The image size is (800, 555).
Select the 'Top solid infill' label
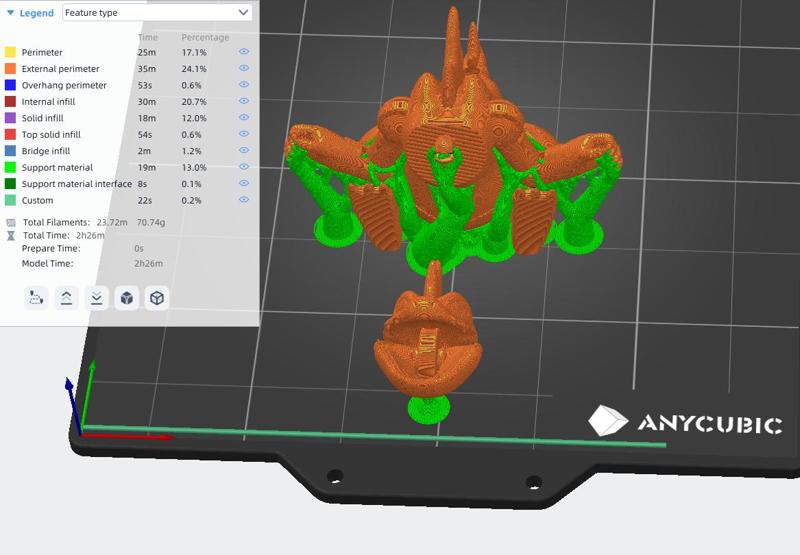51,135
